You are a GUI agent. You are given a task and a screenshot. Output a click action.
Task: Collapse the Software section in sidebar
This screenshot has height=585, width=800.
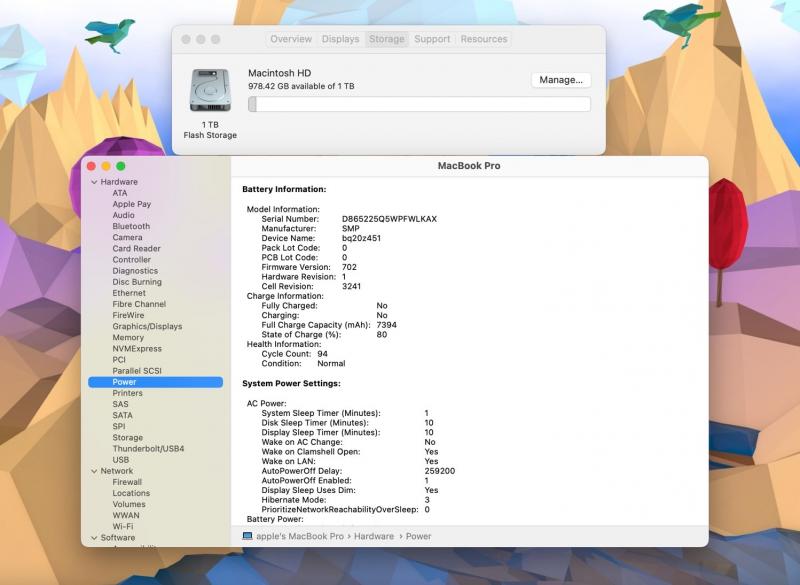coord(94,538)
